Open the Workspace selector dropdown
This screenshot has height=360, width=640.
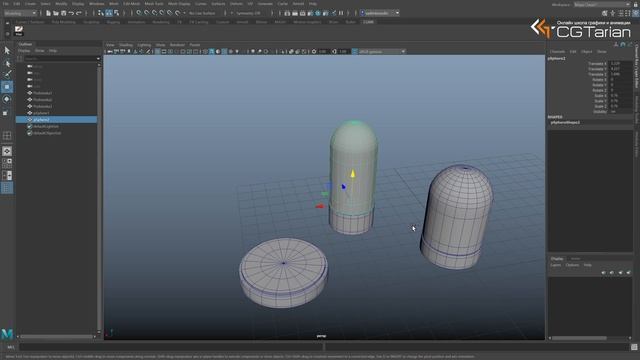click(602, 4)
